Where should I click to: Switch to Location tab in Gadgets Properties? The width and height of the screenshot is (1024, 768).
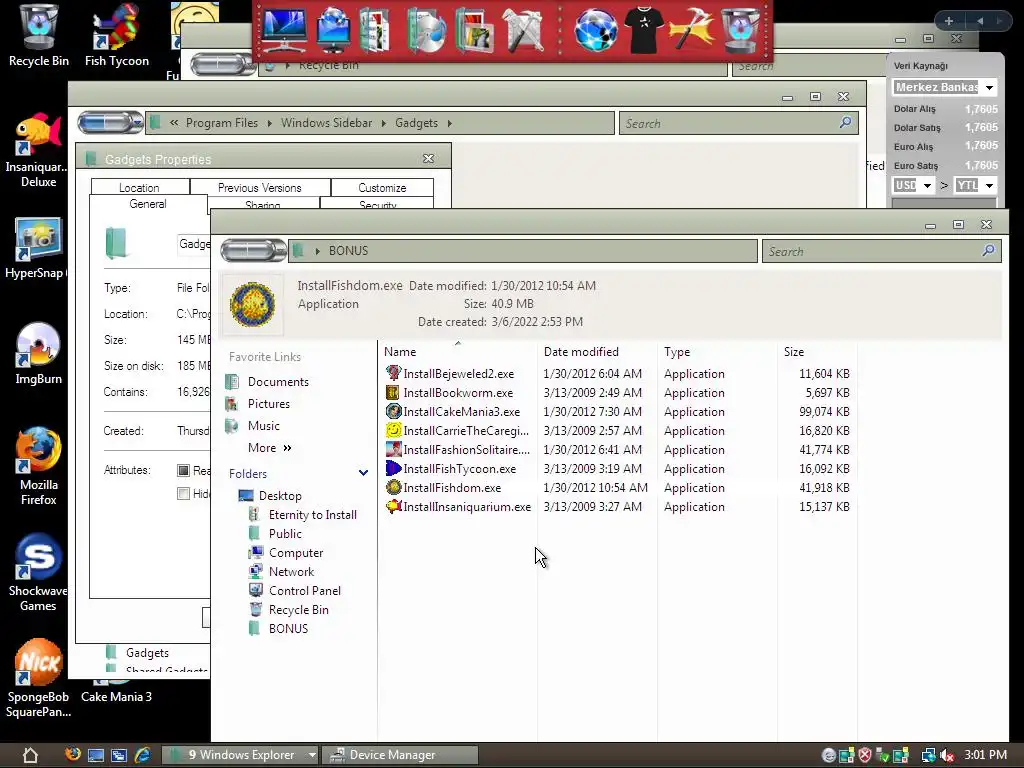[139, 187]
